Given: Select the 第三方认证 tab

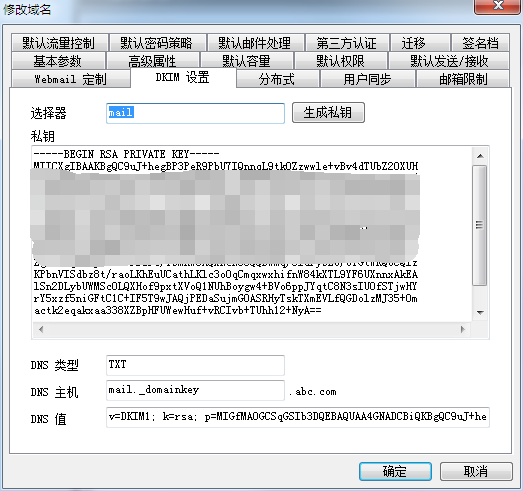Looking at the screenshot, I should pos(347,43).
